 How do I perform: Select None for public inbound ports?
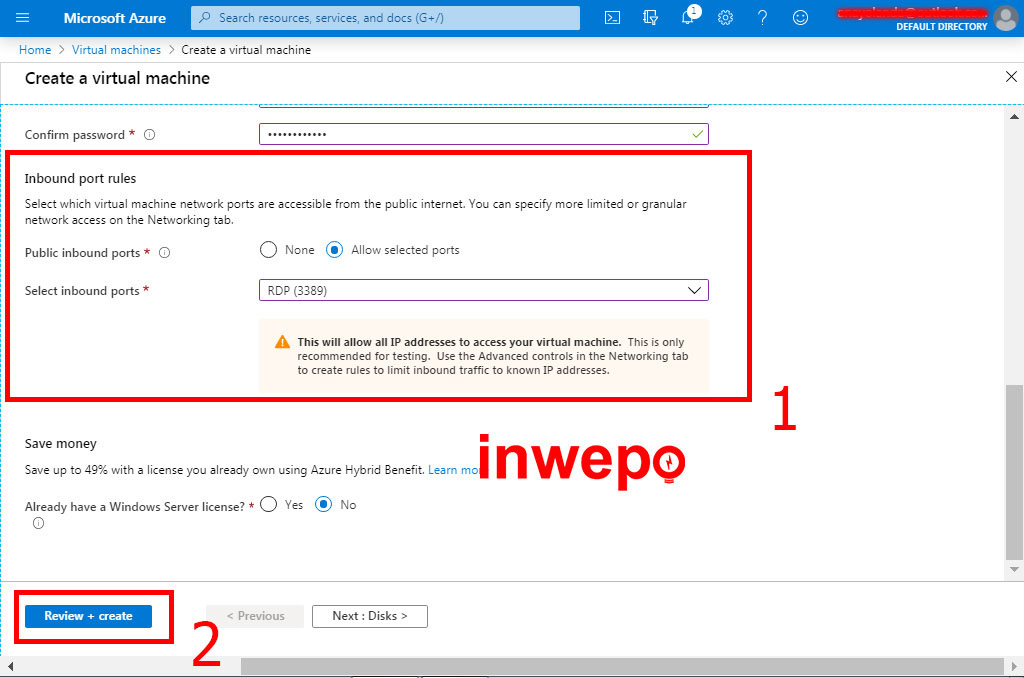[268, 250]
